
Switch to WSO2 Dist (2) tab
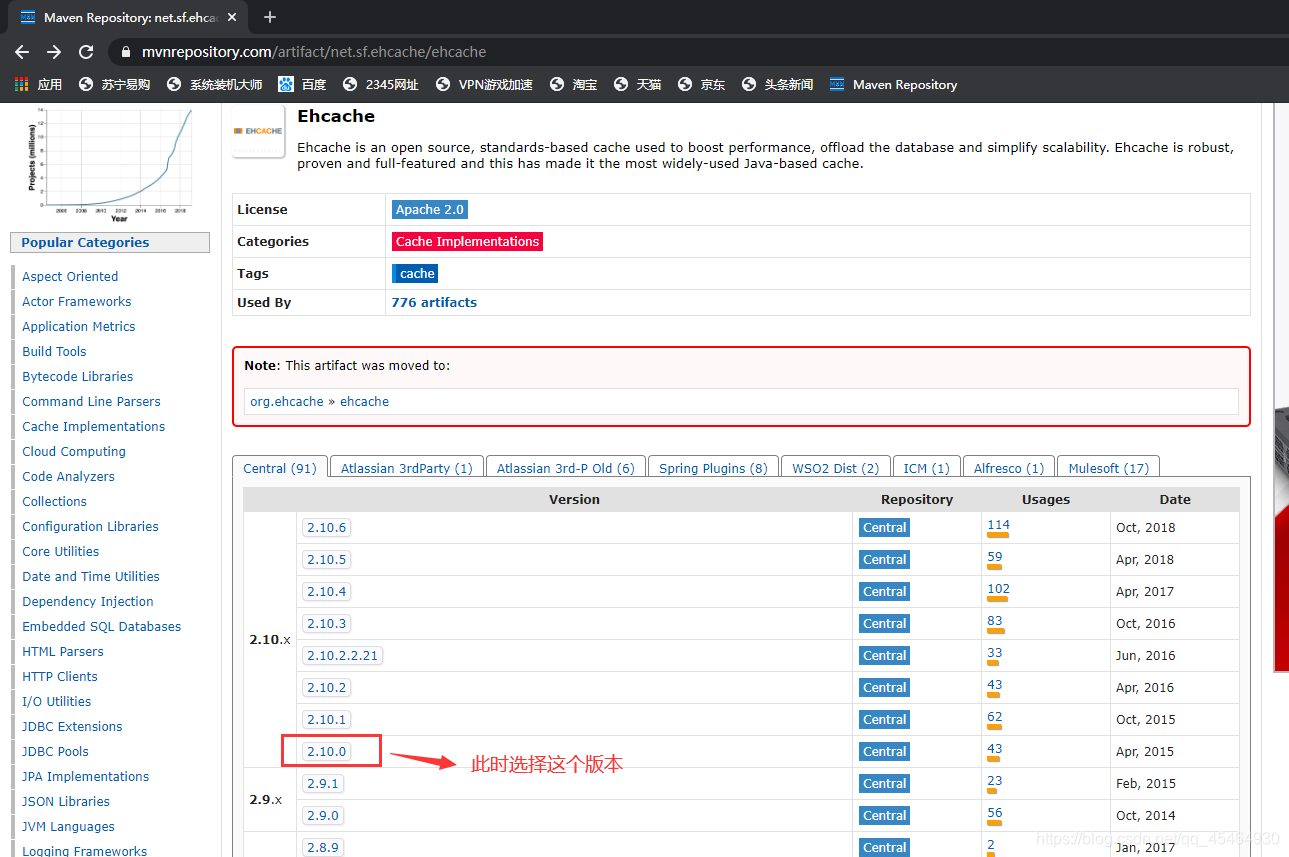[835, 468]
